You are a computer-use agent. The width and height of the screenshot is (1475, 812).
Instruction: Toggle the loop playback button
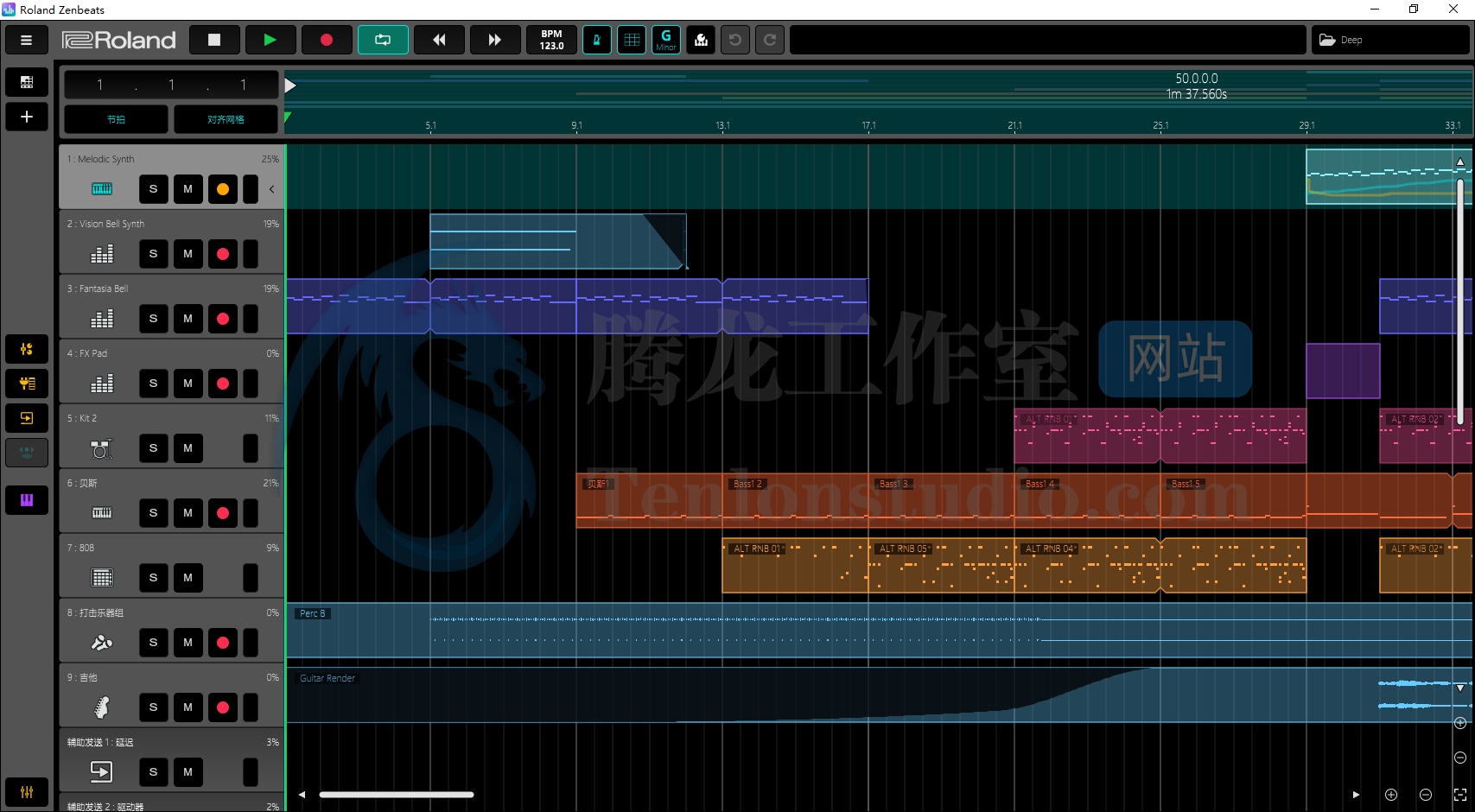(383, 40)
